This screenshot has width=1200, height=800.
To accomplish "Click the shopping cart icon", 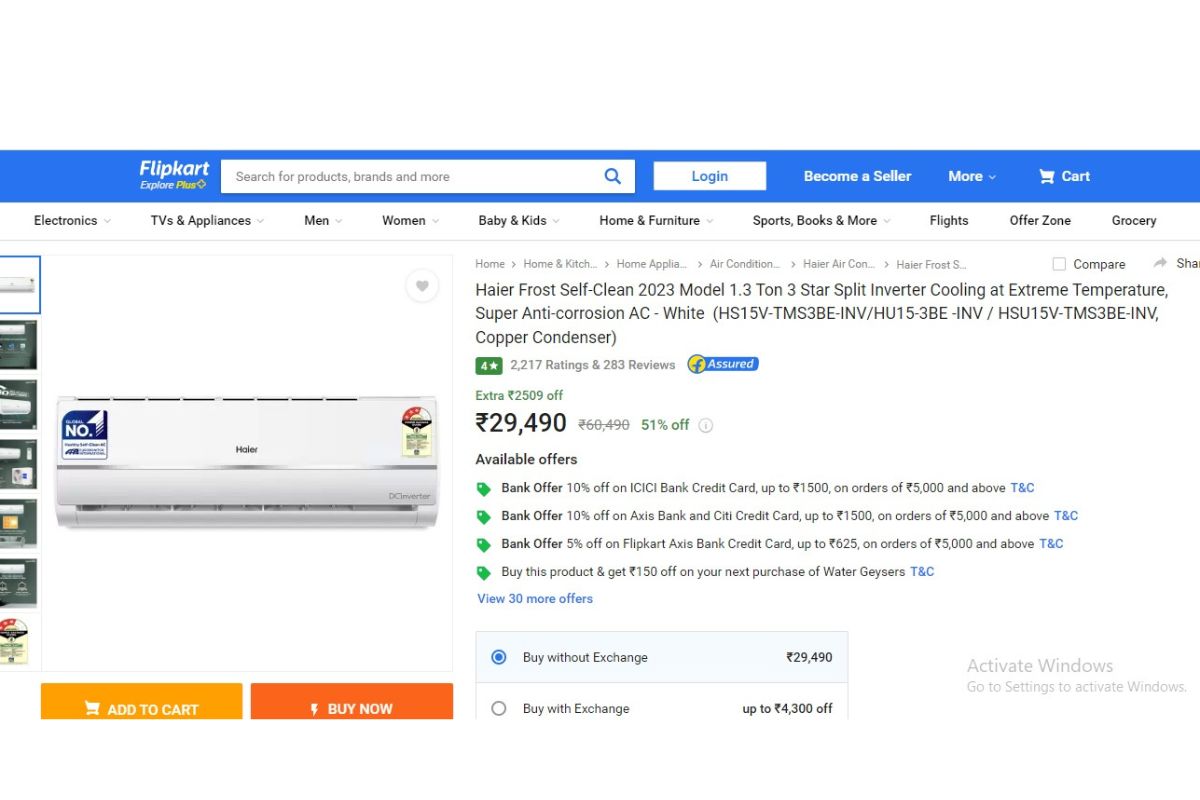I will [1047, 176].
